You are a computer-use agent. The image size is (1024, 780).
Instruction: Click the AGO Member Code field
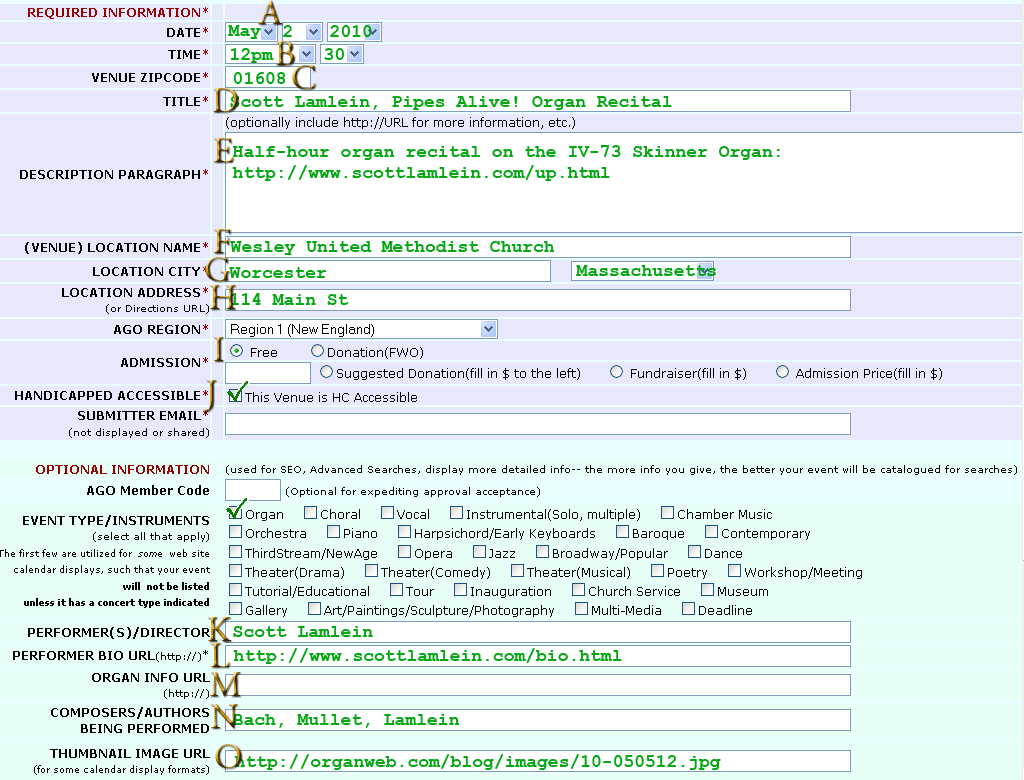(253, 490)
